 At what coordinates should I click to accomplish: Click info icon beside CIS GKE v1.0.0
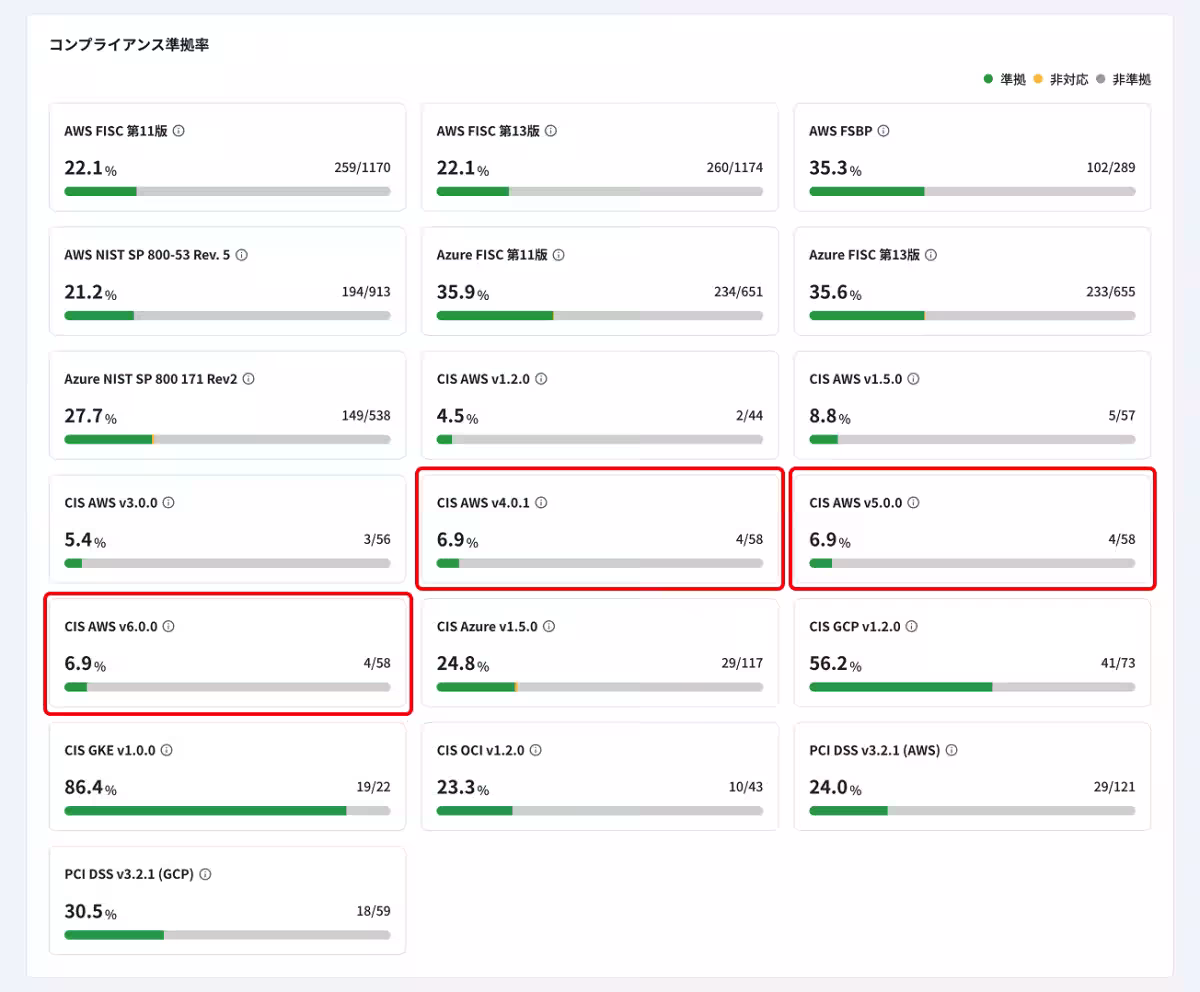click(x=166, y=750)
